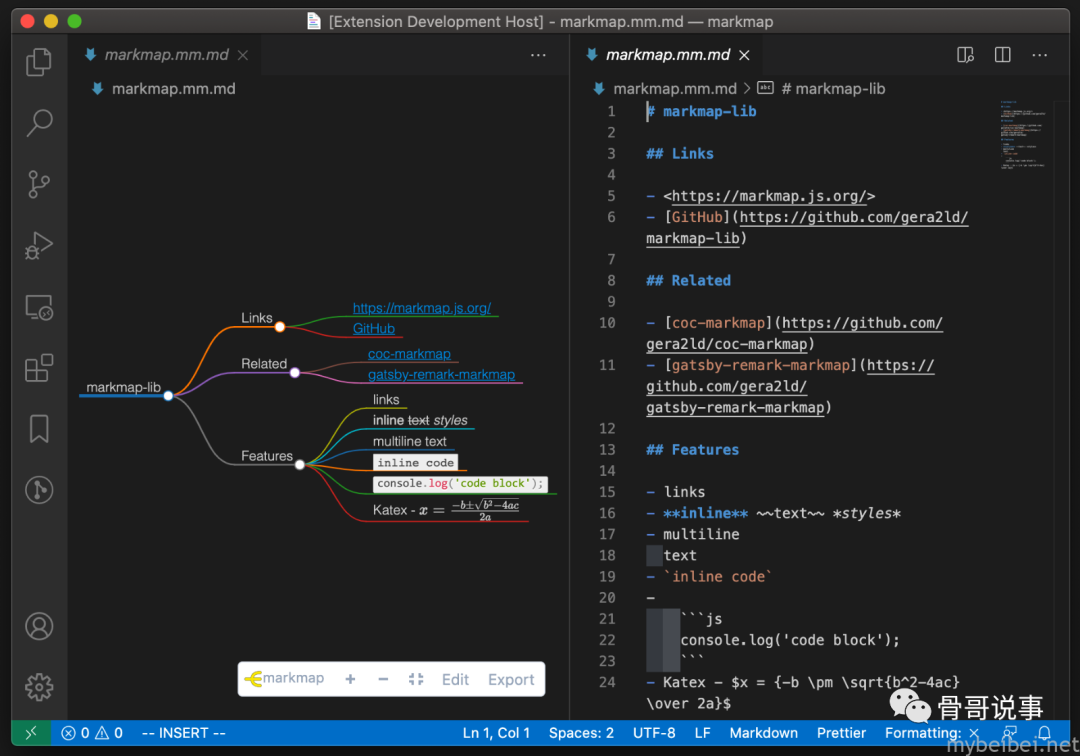Open the Search view in activity bar
This screenshot has width=1080, height=756.
(39, 123)
